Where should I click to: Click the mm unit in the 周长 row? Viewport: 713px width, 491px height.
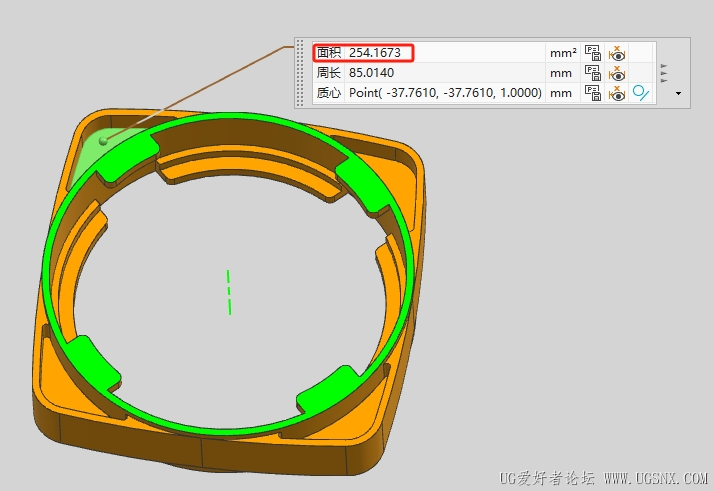561,73
